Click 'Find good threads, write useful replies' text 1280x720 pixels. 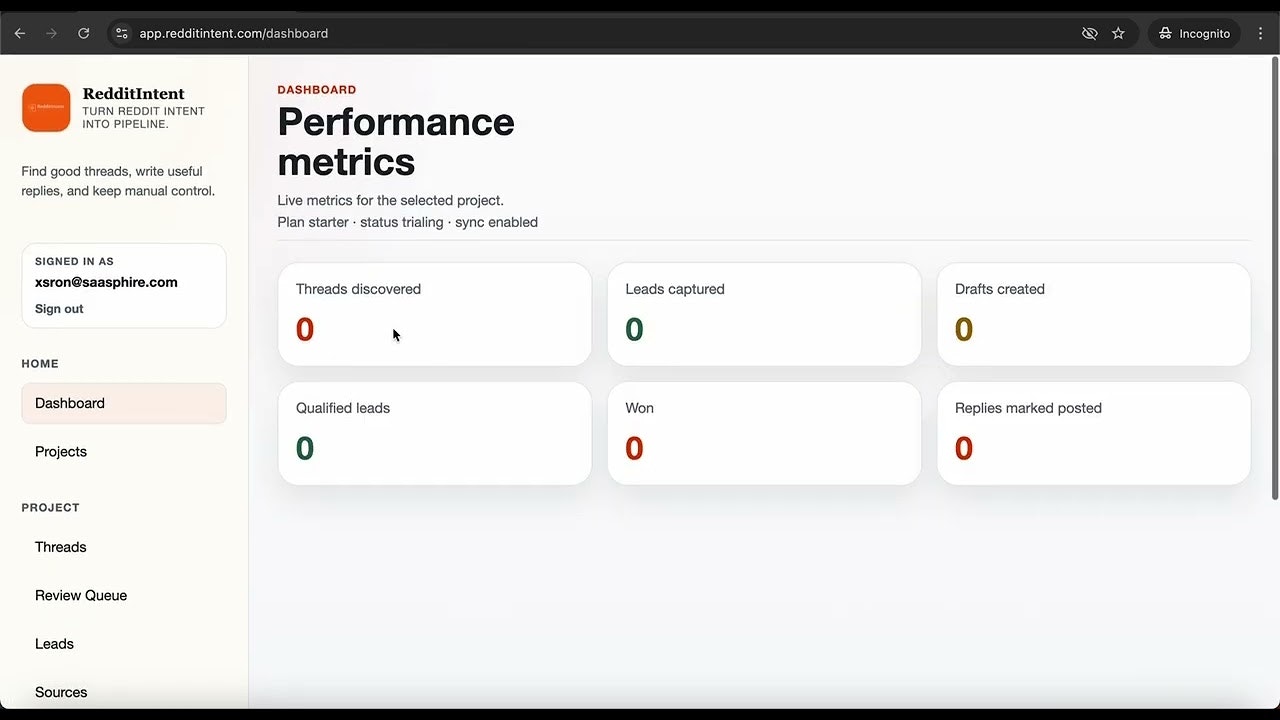(118, 181)
